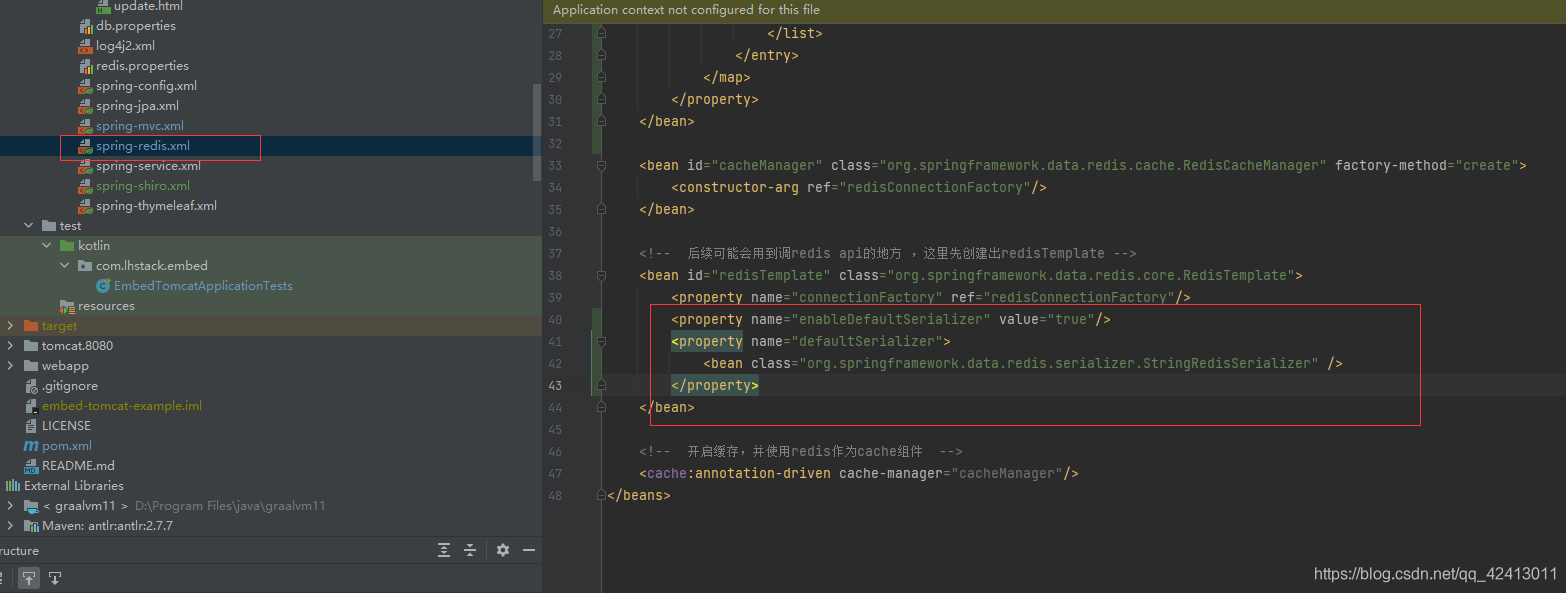Click the spring-jpa.xml Spring file icon

86,106
